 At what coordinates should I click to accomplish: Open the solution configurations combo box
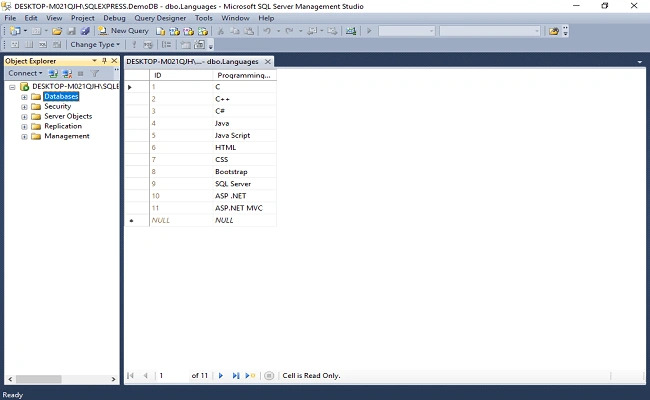(x=407, y=31)
